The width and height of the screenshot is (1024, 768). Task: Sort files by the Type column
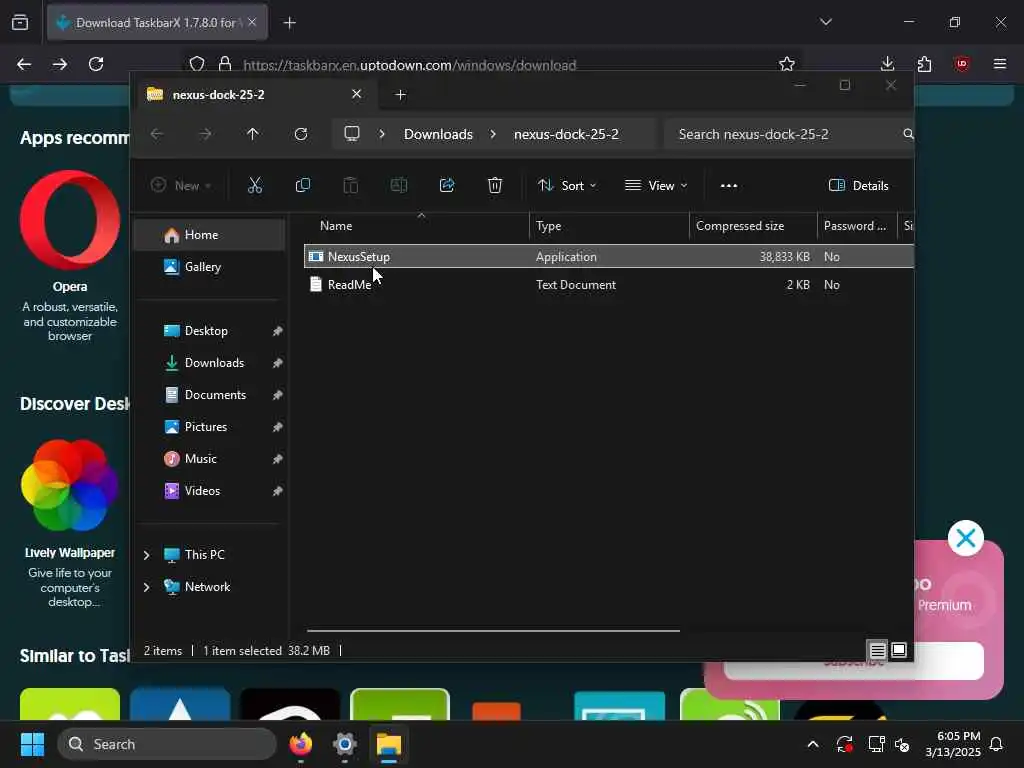(609, 226)
